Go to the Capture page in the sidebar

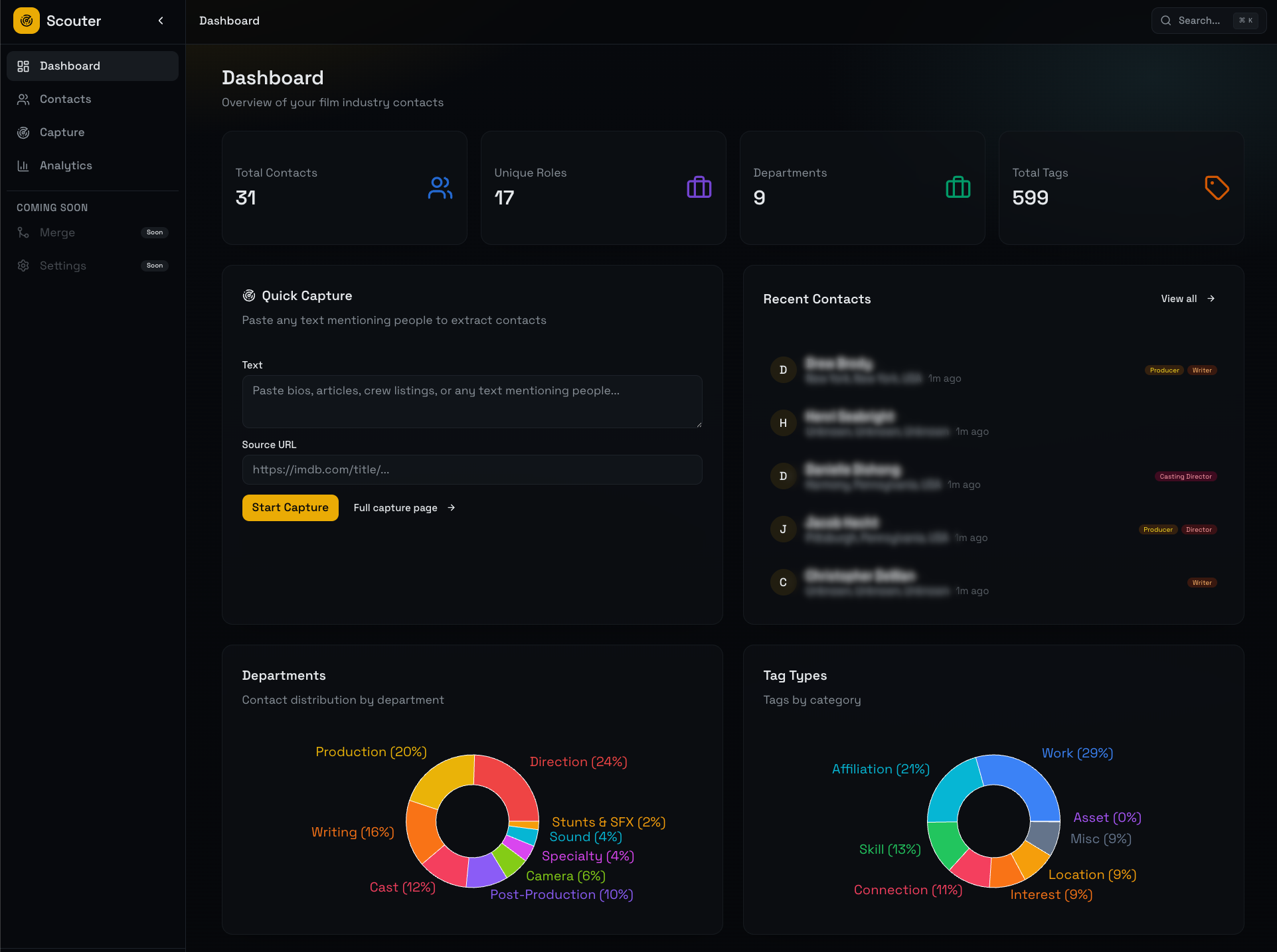click(x=62, y=132)
